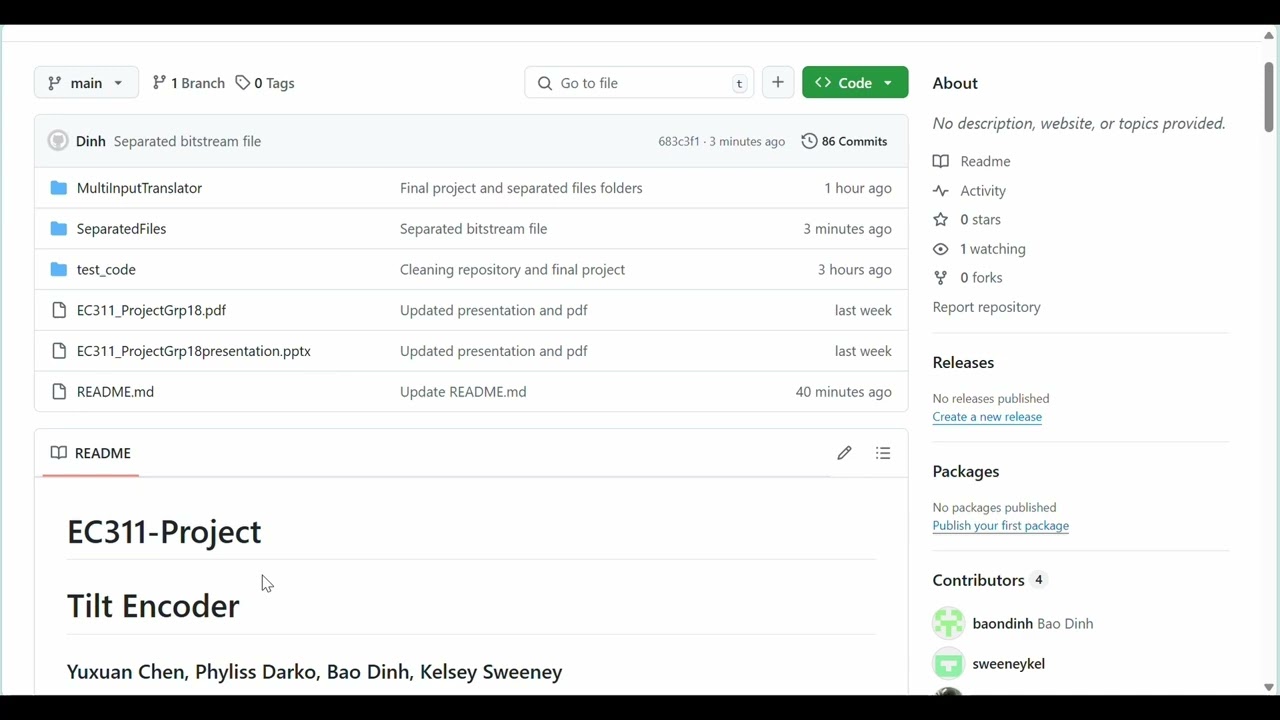Focus the Go to file search field
This screenshot has height=720, width=1280.
(639, 83)
